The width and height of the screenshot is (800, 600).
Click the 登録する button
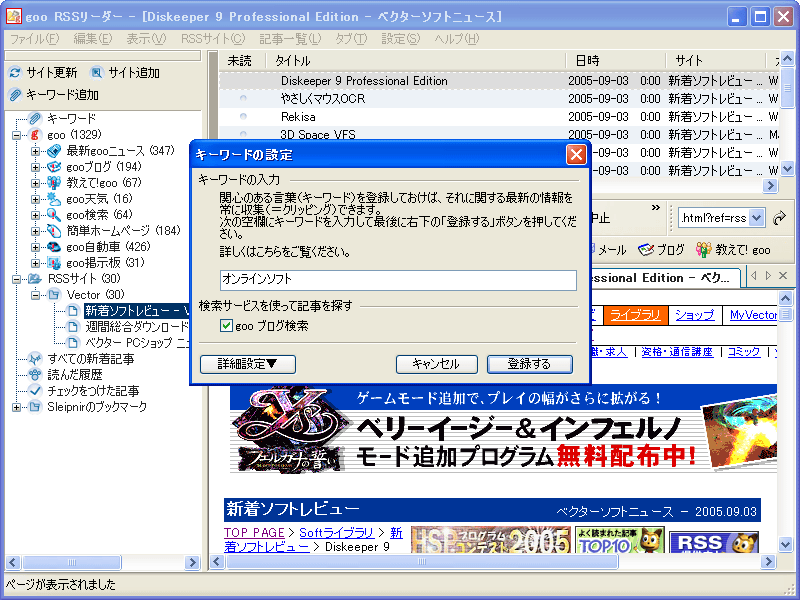[530, 364]
